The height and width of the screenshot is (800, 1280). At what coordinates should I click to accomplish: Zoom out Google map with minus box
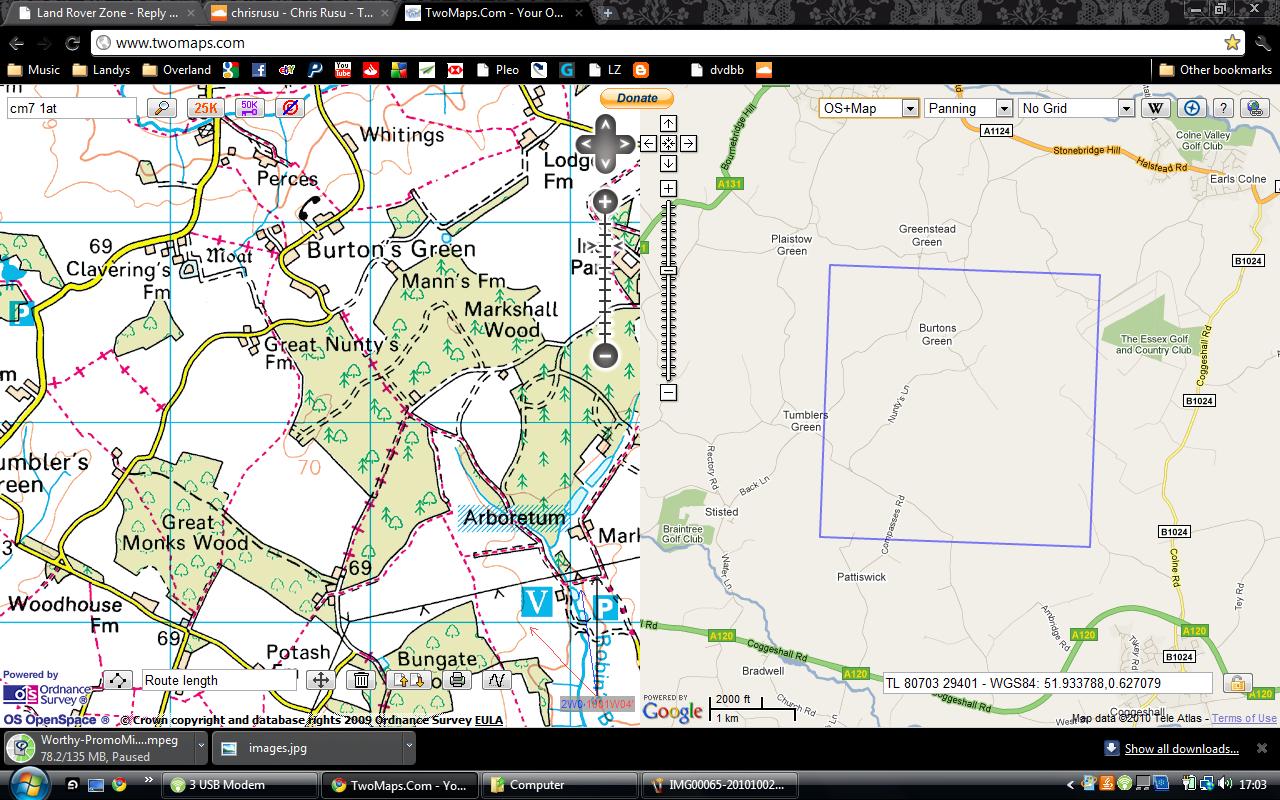[668, 392]
